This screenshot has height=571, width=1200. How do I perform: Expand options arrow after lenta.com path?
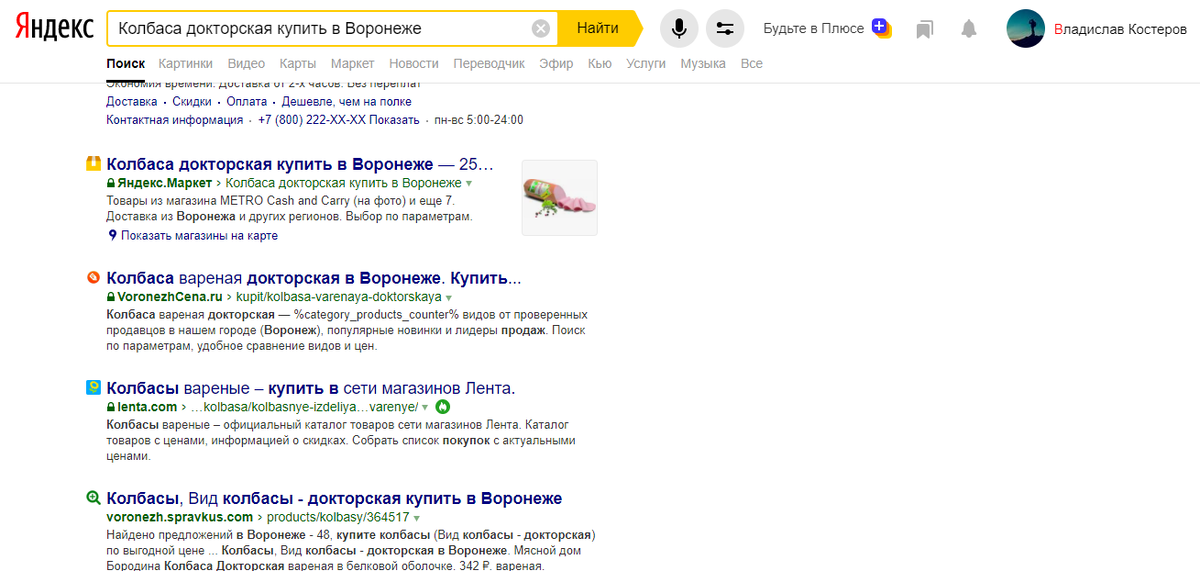coord(425,408)
